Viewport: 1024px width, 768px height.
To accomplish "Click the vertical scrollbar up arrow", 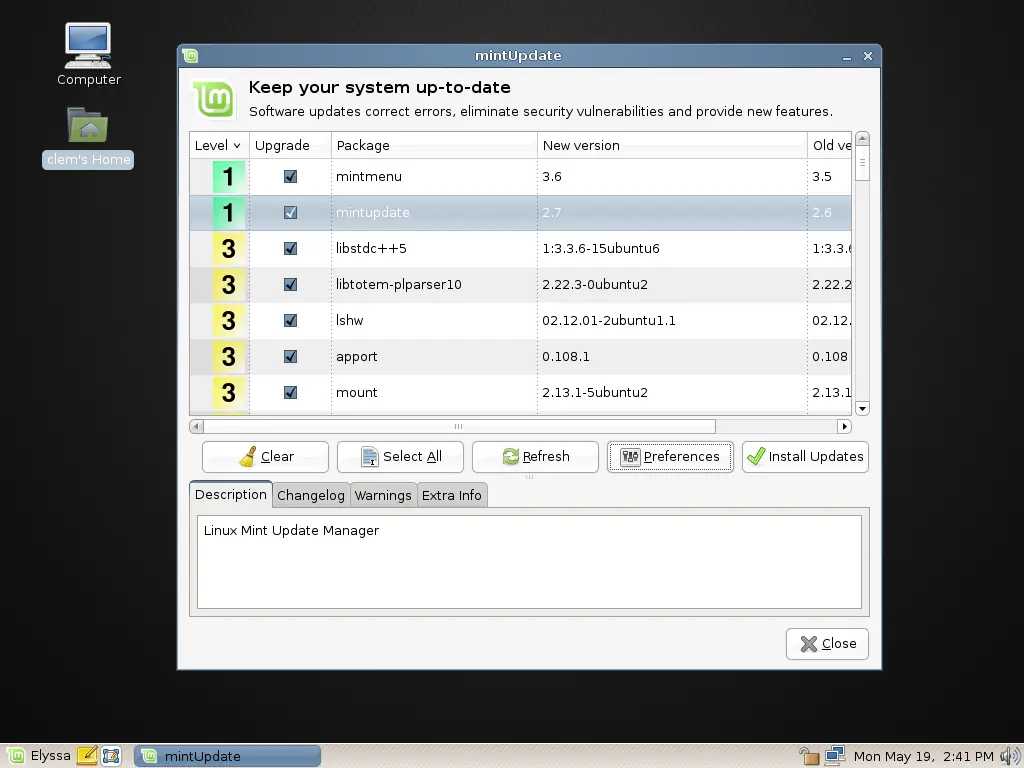I will pos(862,138).
